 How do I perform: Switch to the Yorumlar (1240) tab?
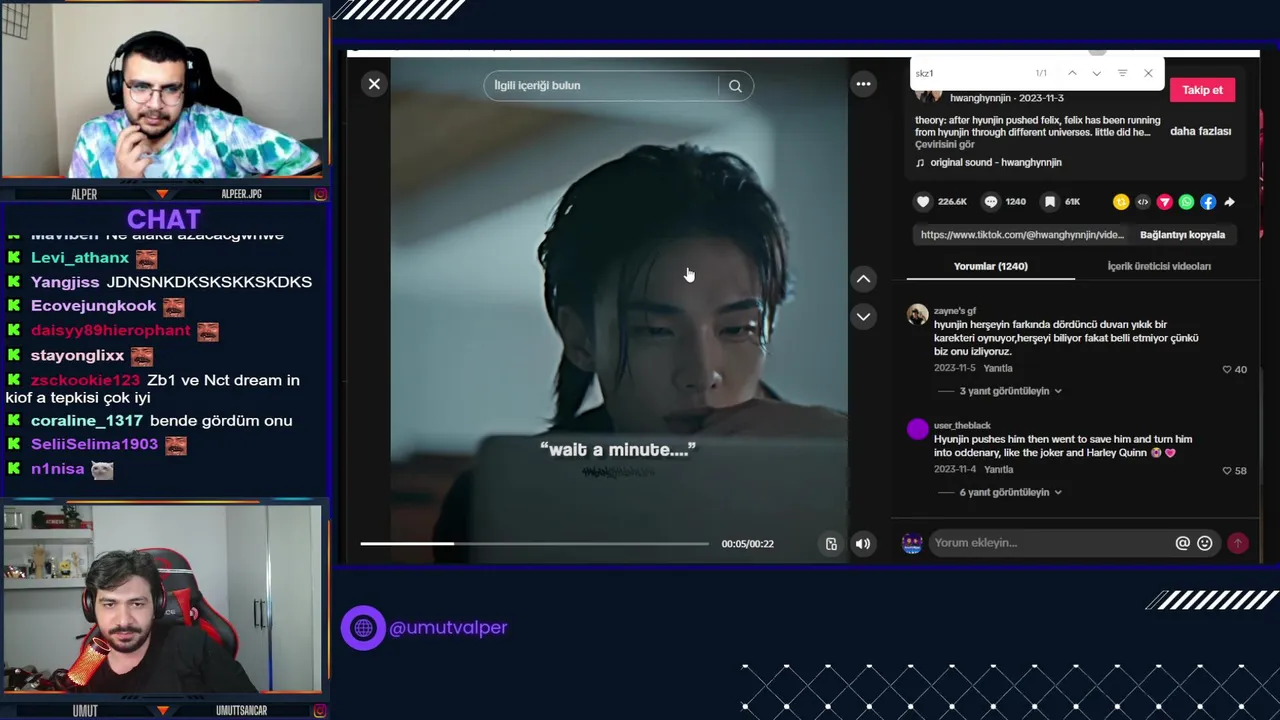(x=990, y=266)
